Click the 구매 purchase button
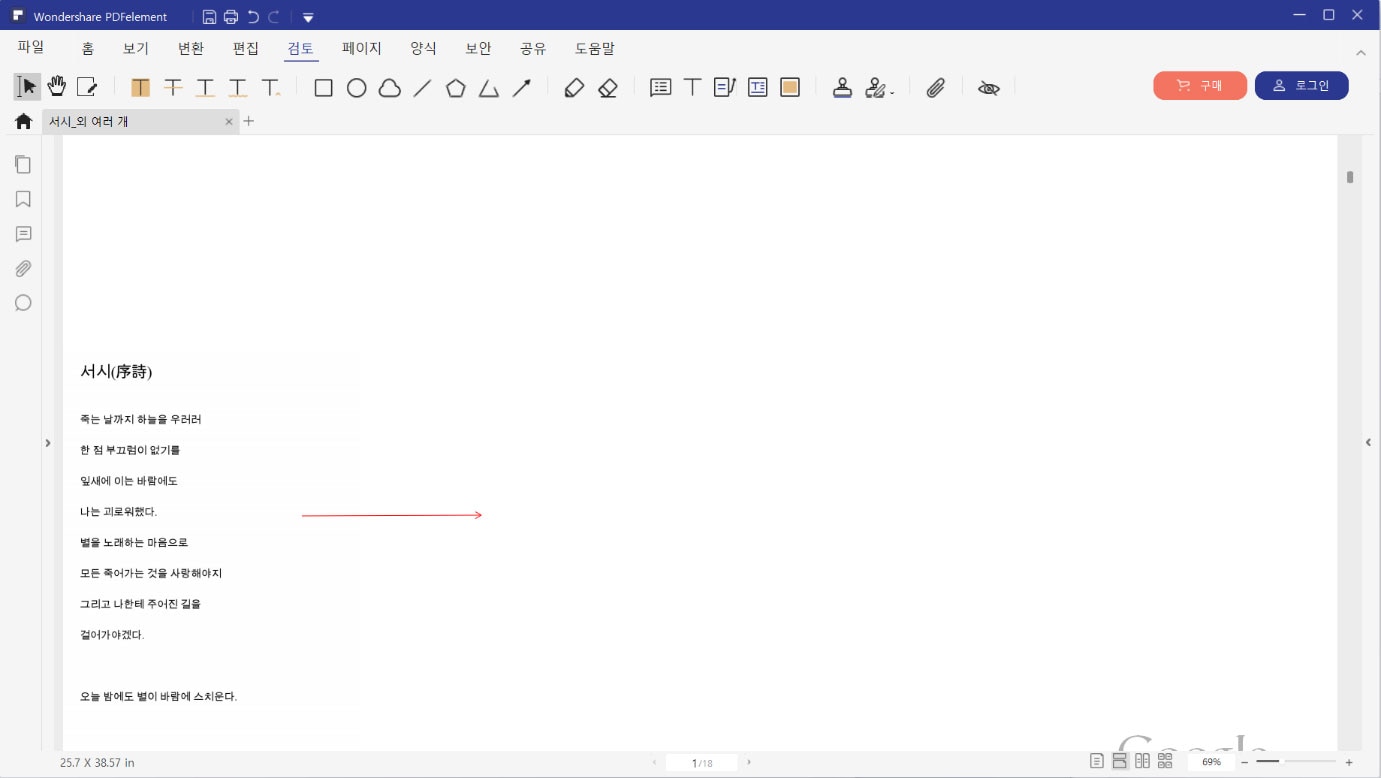1381x778 pixels. pos(1200,86)
